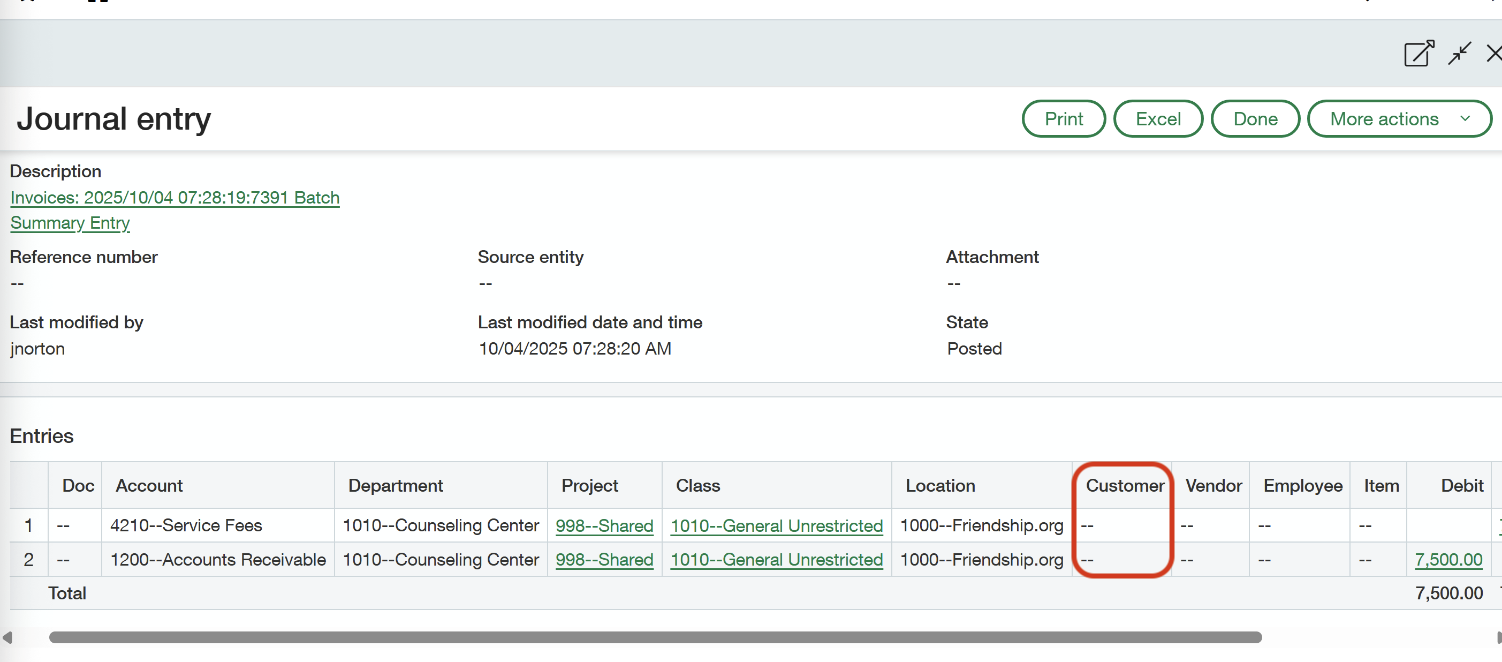Viewport: 1502px width, 662px height.
Task: Export the entry with Excel button
Action: [1158, 119]
